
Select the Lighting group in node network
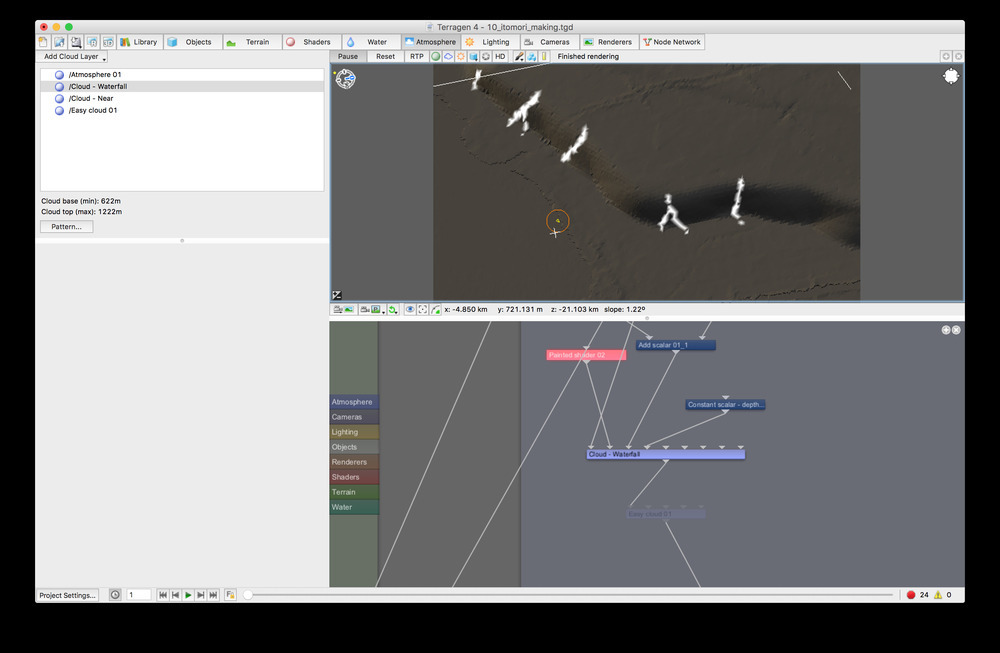(x=354, y=432)
